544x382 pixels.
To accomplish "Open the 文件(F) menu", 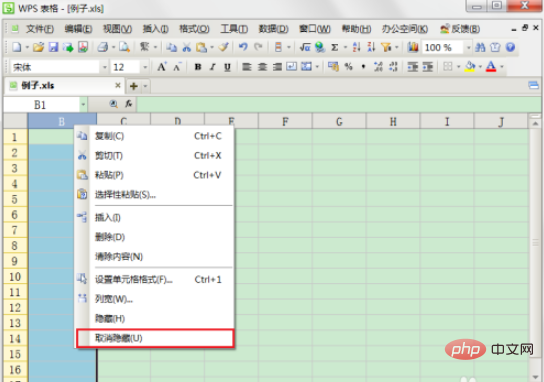I will click(x=40, y=29).
